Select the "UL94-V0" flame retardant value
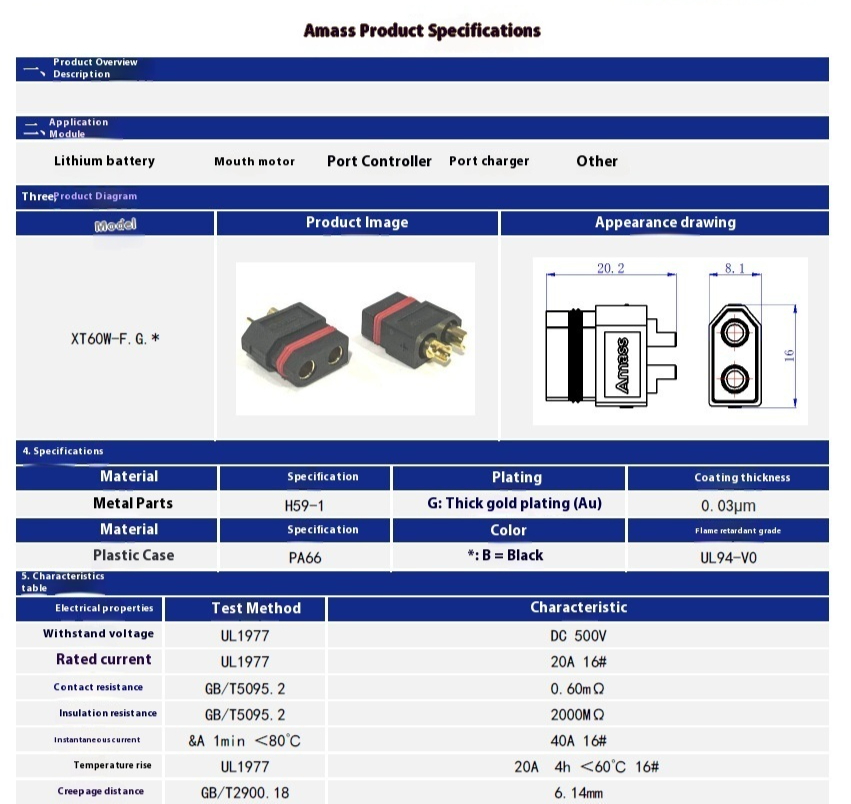 pyautogui.click(x=728, y=558)
